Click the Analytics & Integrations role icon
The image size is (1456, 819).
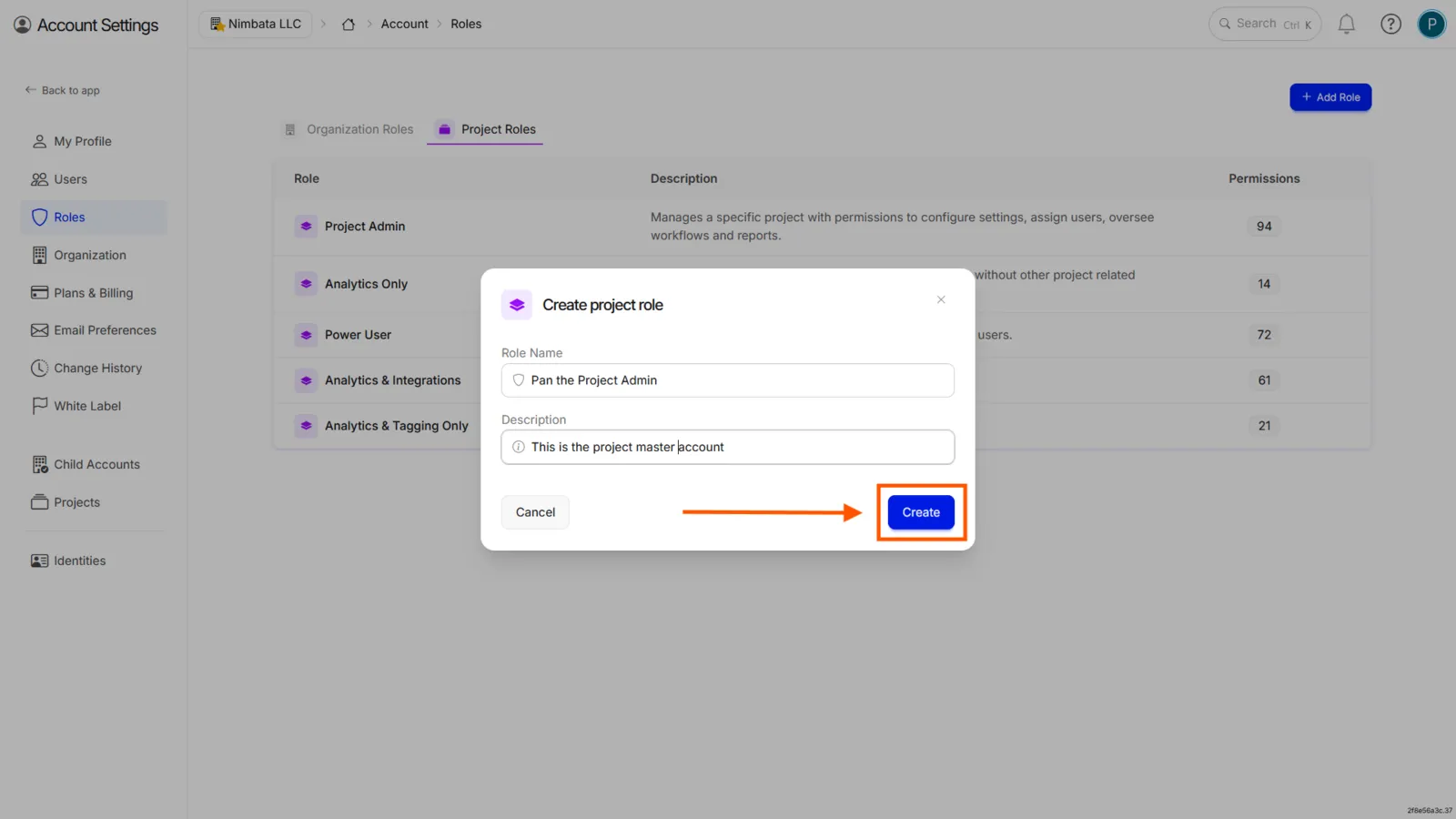[x=306, y=380]
